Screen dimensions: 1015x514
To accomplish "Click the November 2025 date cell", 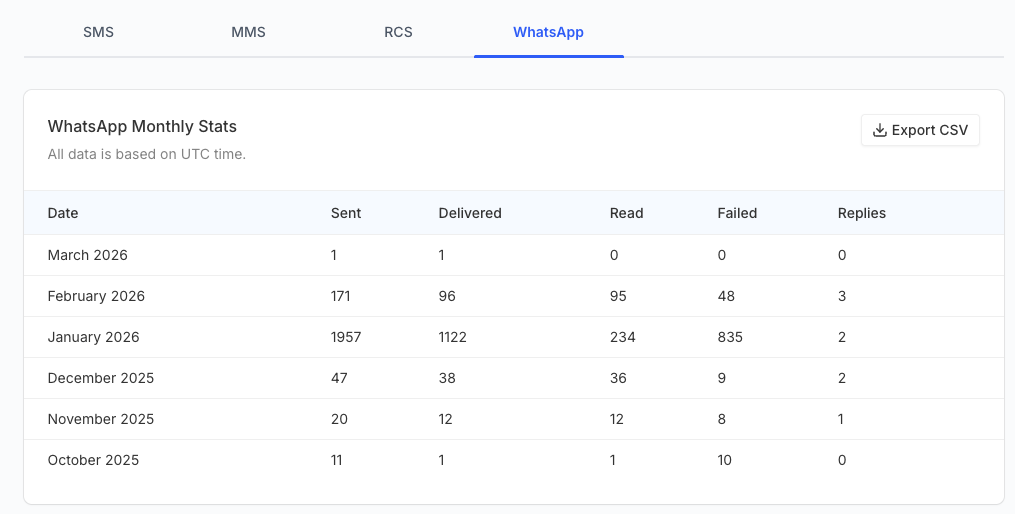I will [101, 419].
